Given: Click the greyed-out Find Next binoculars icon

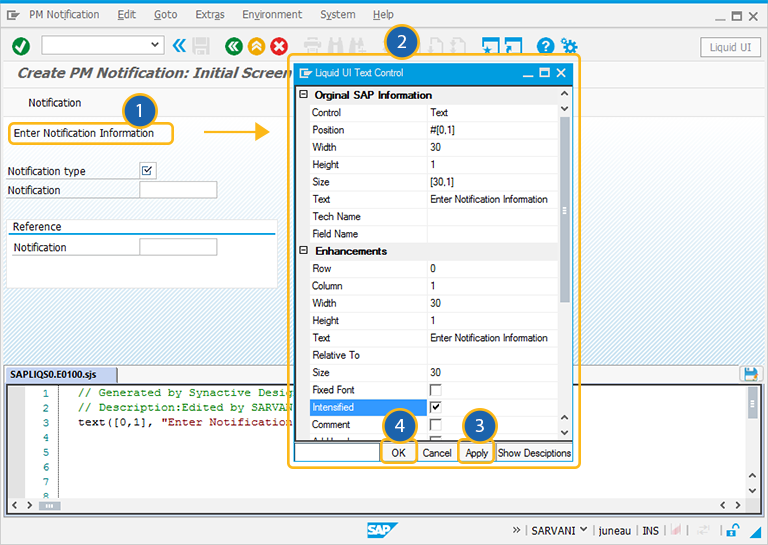Looking at the screenshot, I should click(357, 46).
